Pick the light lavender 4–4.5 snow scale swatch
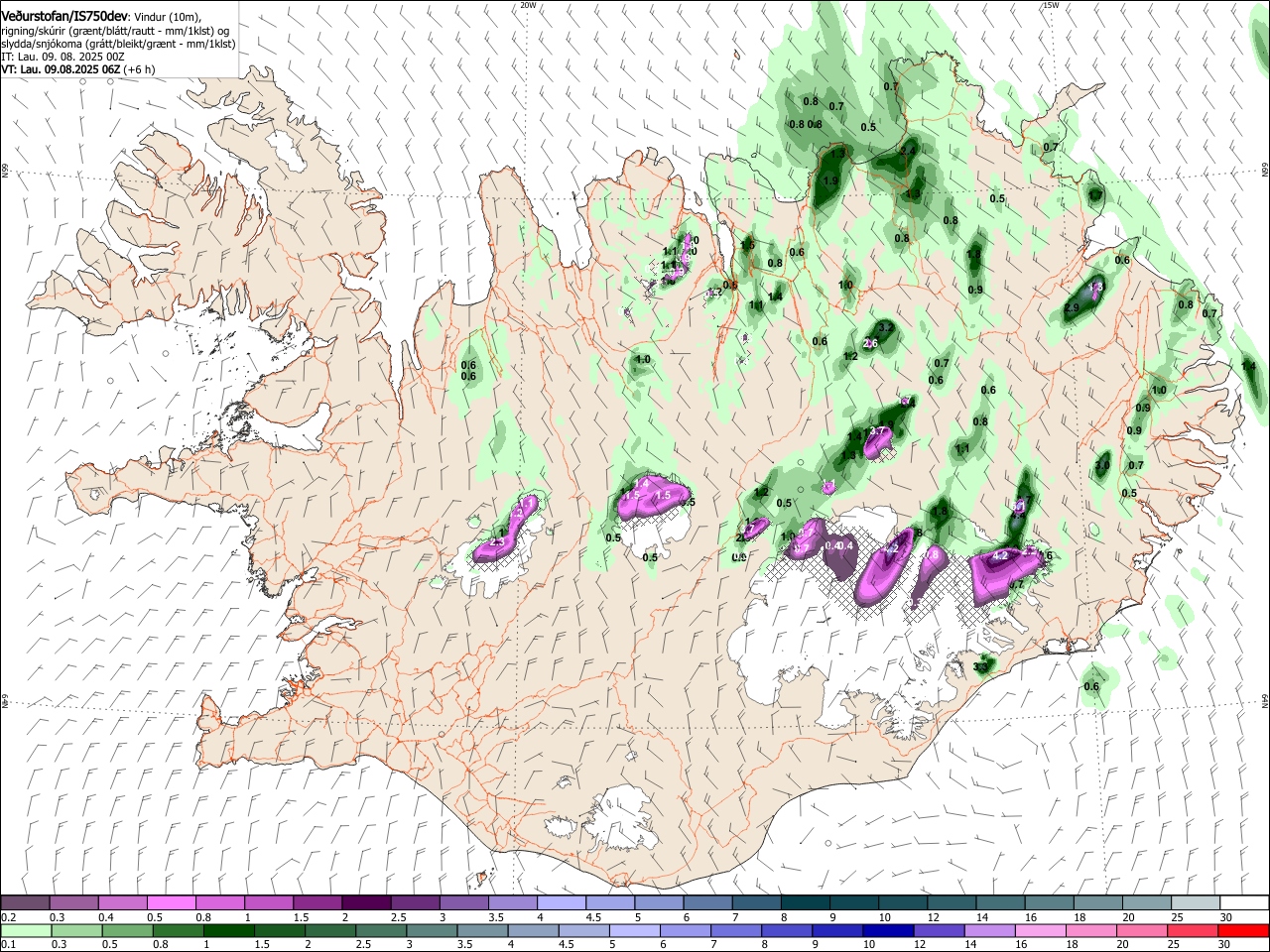 point(561,903)
